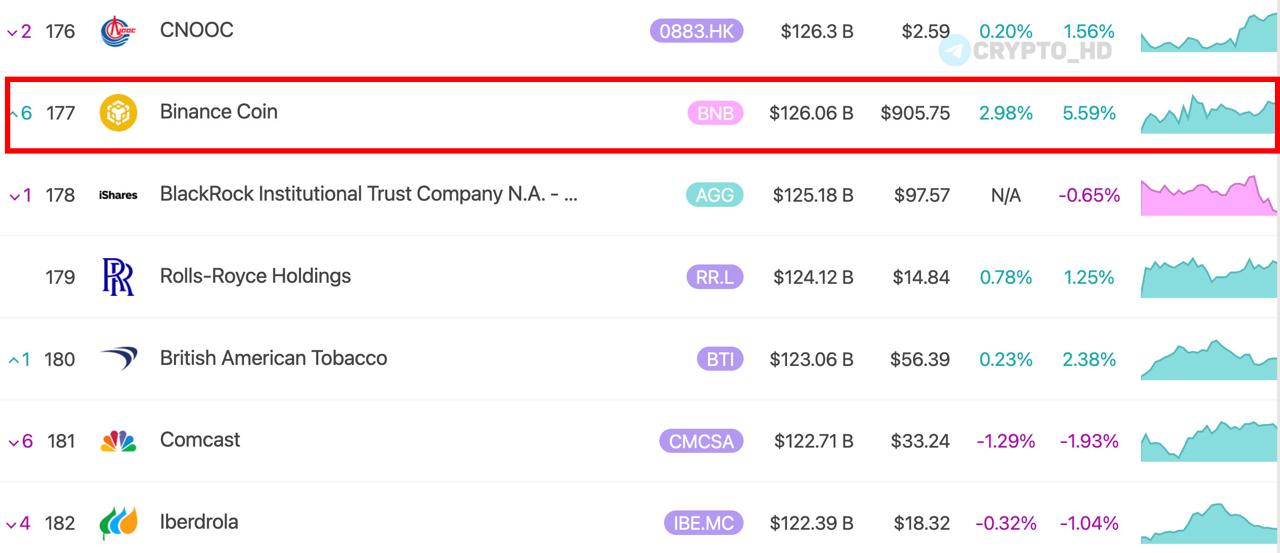Screen dimensions: 1280x553
Task: Click the Comcast price sparkline chart
Action: tap(1209, 441)
